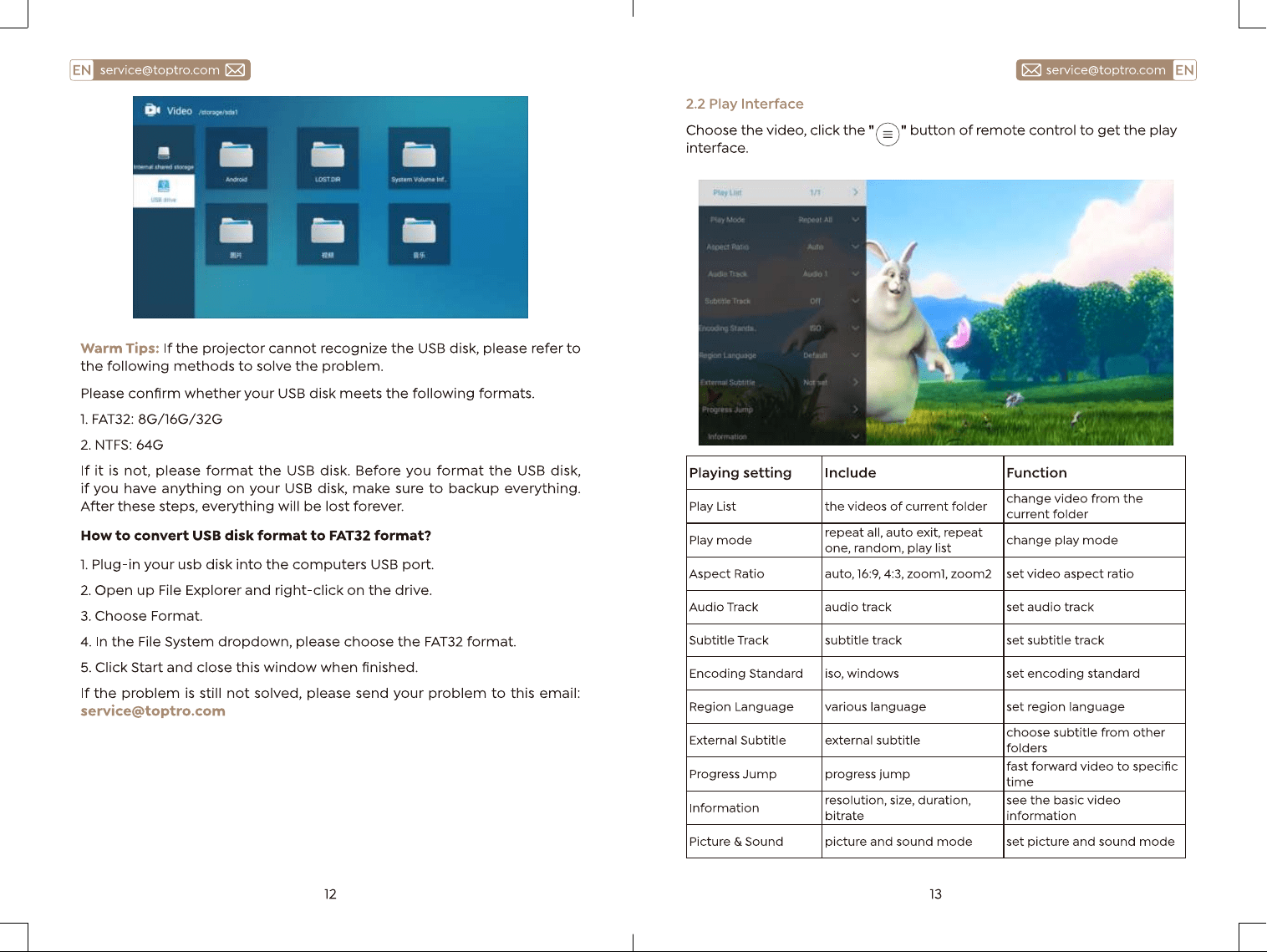Click the round menu button icon

[888, 134]
